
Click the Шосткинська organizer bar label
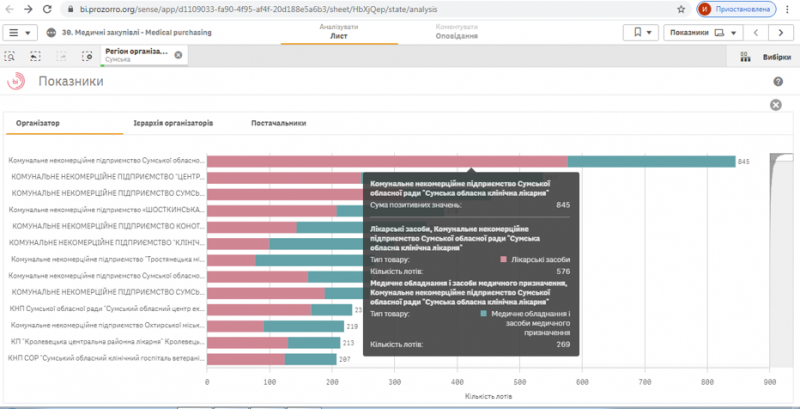(x=107, y=210)
